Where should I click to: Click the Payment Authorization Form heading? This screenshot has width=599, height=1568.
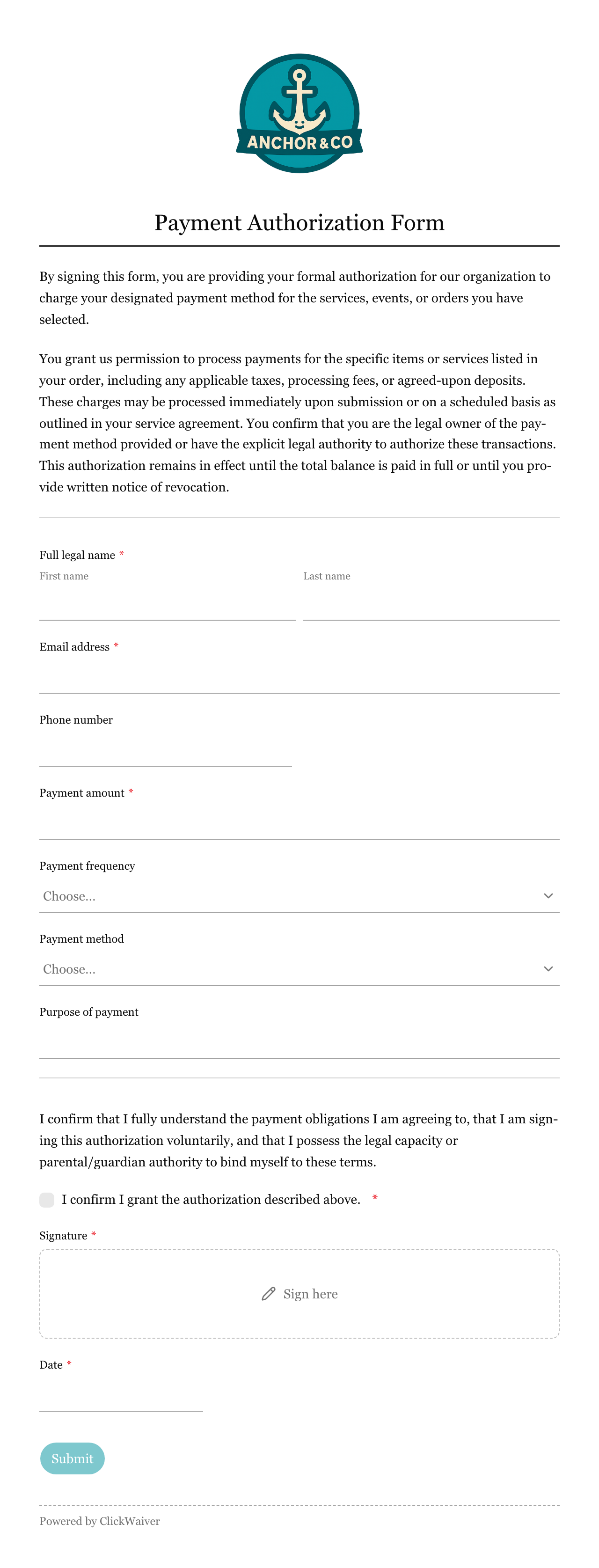pyautogui.click(x=299, y=223)
